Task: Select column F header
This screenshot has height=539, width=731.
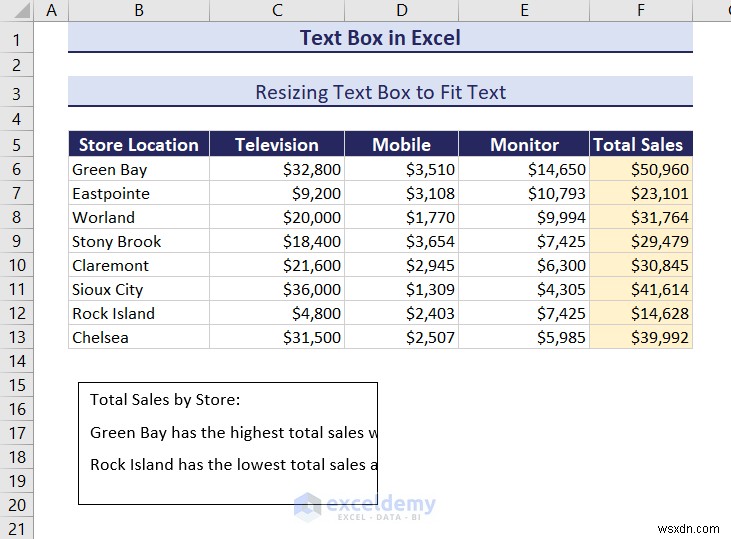Action: (641, 10)
